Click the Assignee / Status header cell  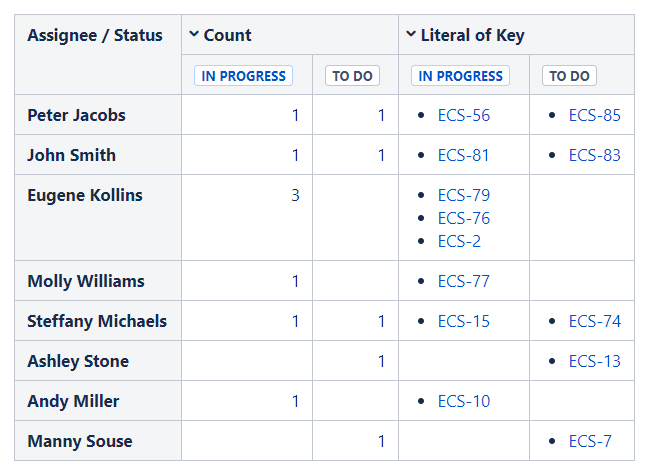tap(95, 35)
